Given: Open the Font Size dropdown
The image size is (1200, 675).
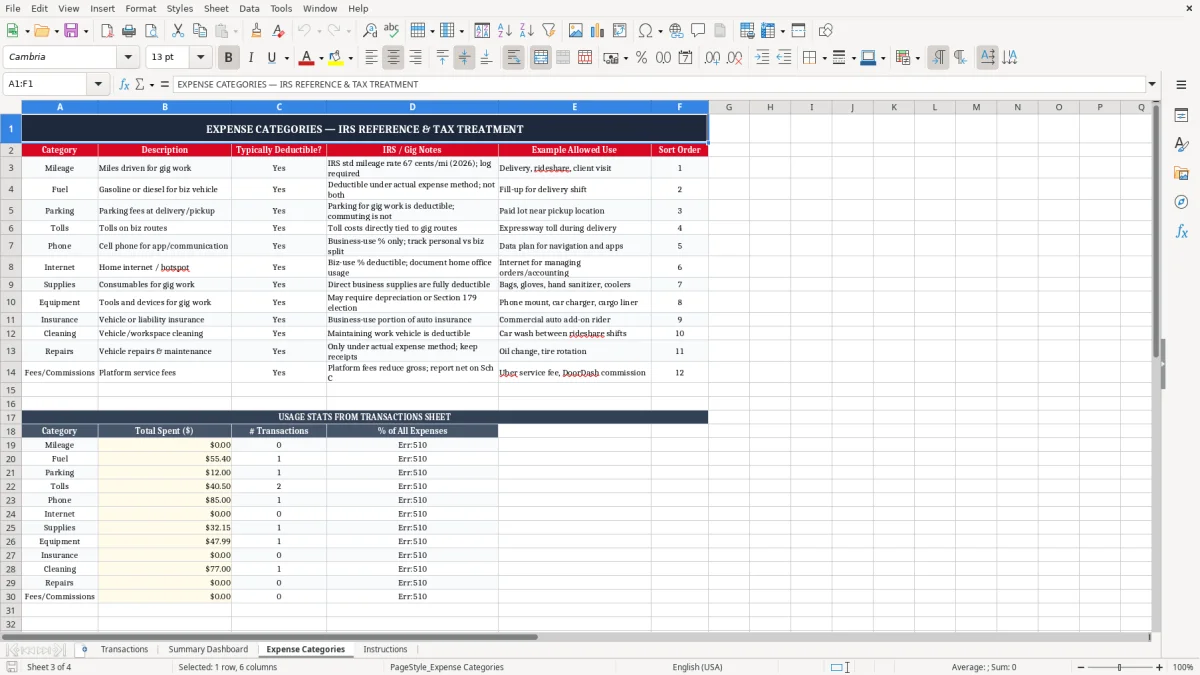Looking at the screenshot, I should (200, 57).
